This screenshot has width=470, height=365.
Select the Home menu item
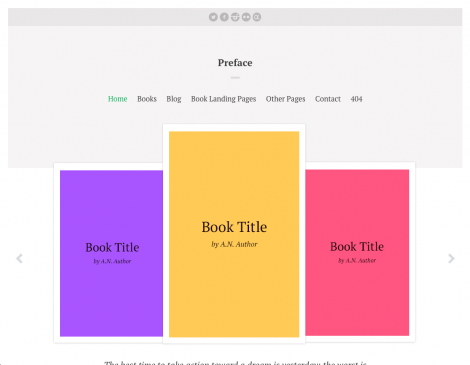click(x=118, y=99)
